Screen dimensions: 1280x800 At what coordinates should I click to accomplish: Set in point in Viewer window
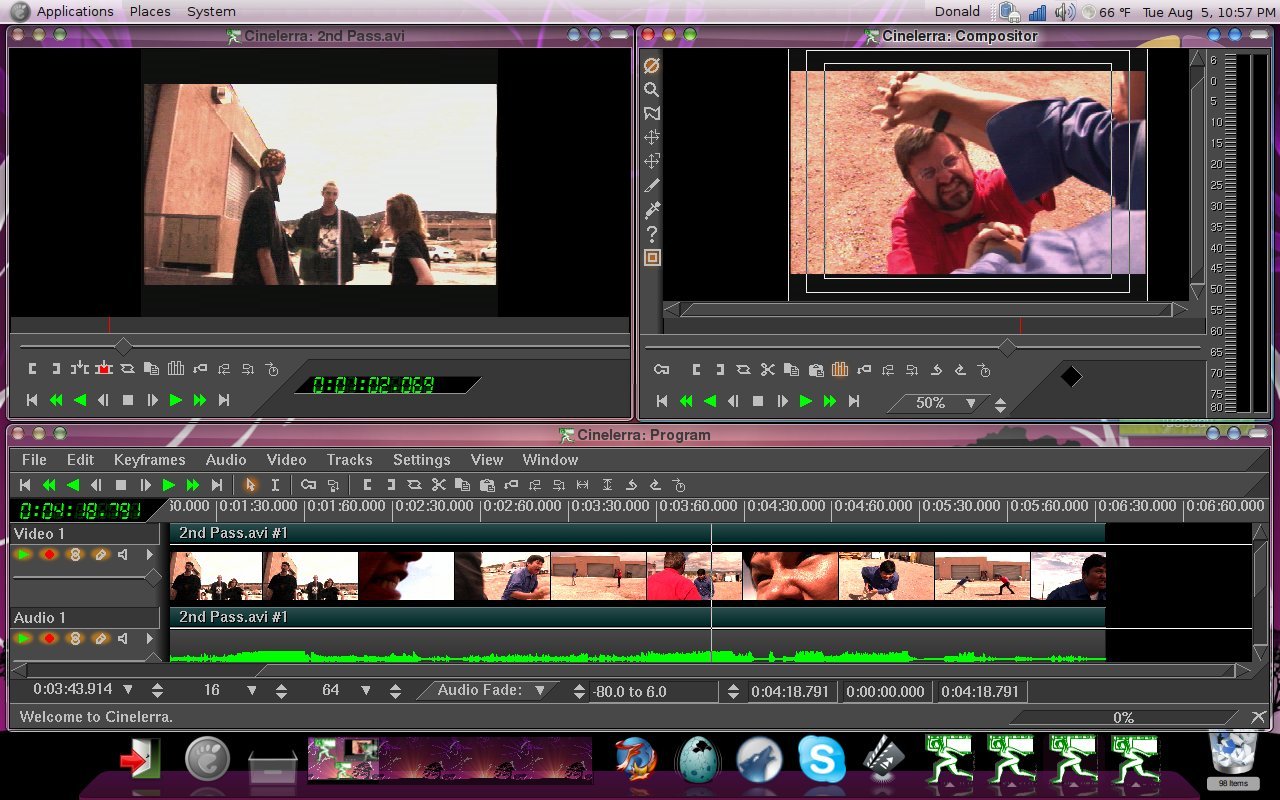coord(32,368)
